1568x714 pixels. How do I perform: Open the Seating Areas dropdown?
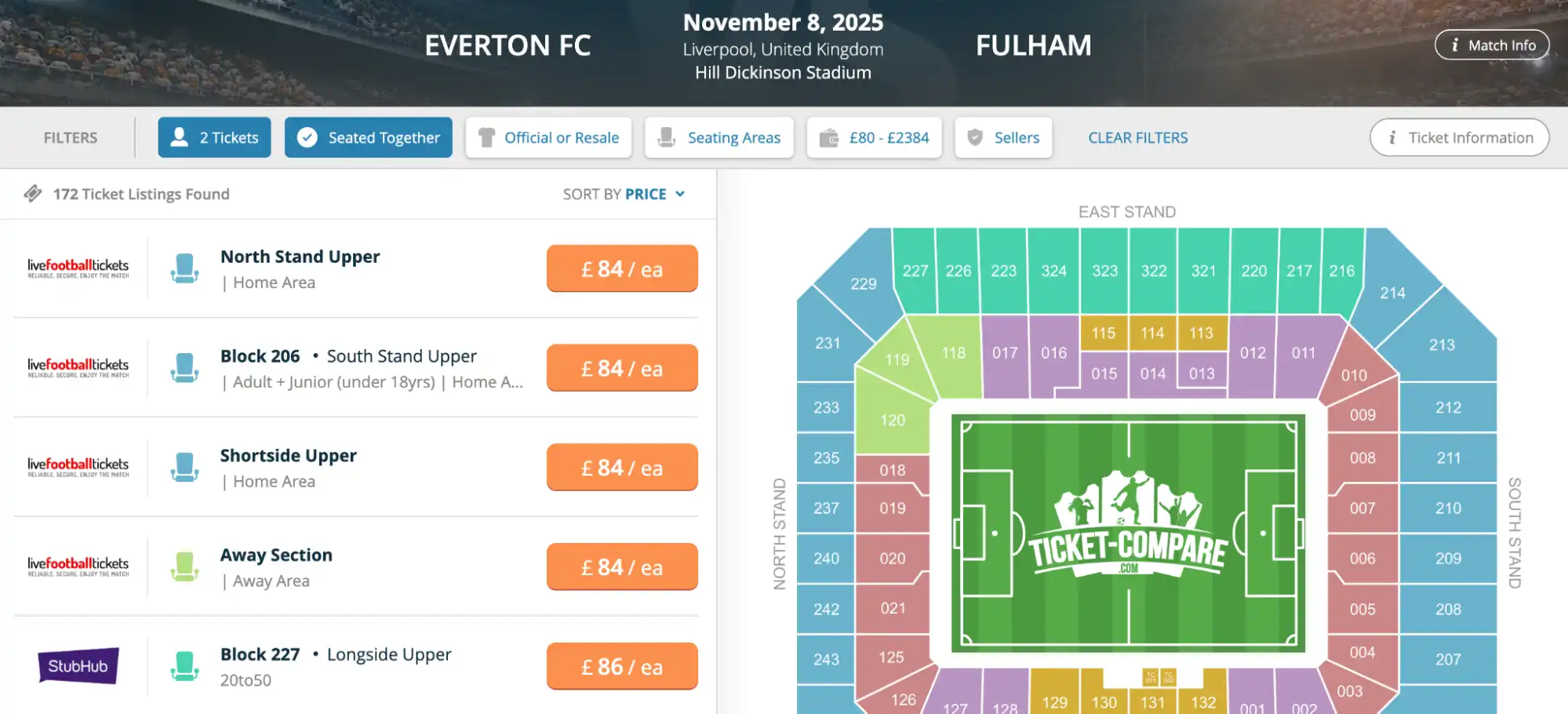click(719, 137)
